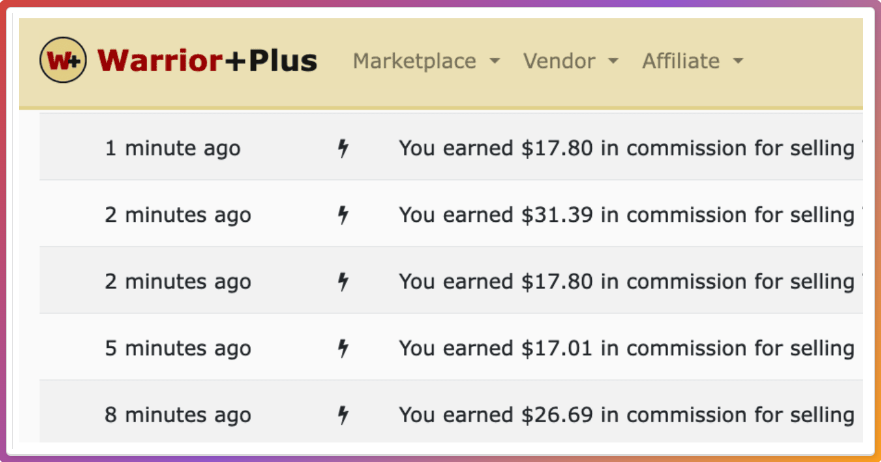This screenshot has height=462, width=881.
Task: Select the "2 minutes ago" timestamp in the second $17.80 row
Action: coord(177,282)
